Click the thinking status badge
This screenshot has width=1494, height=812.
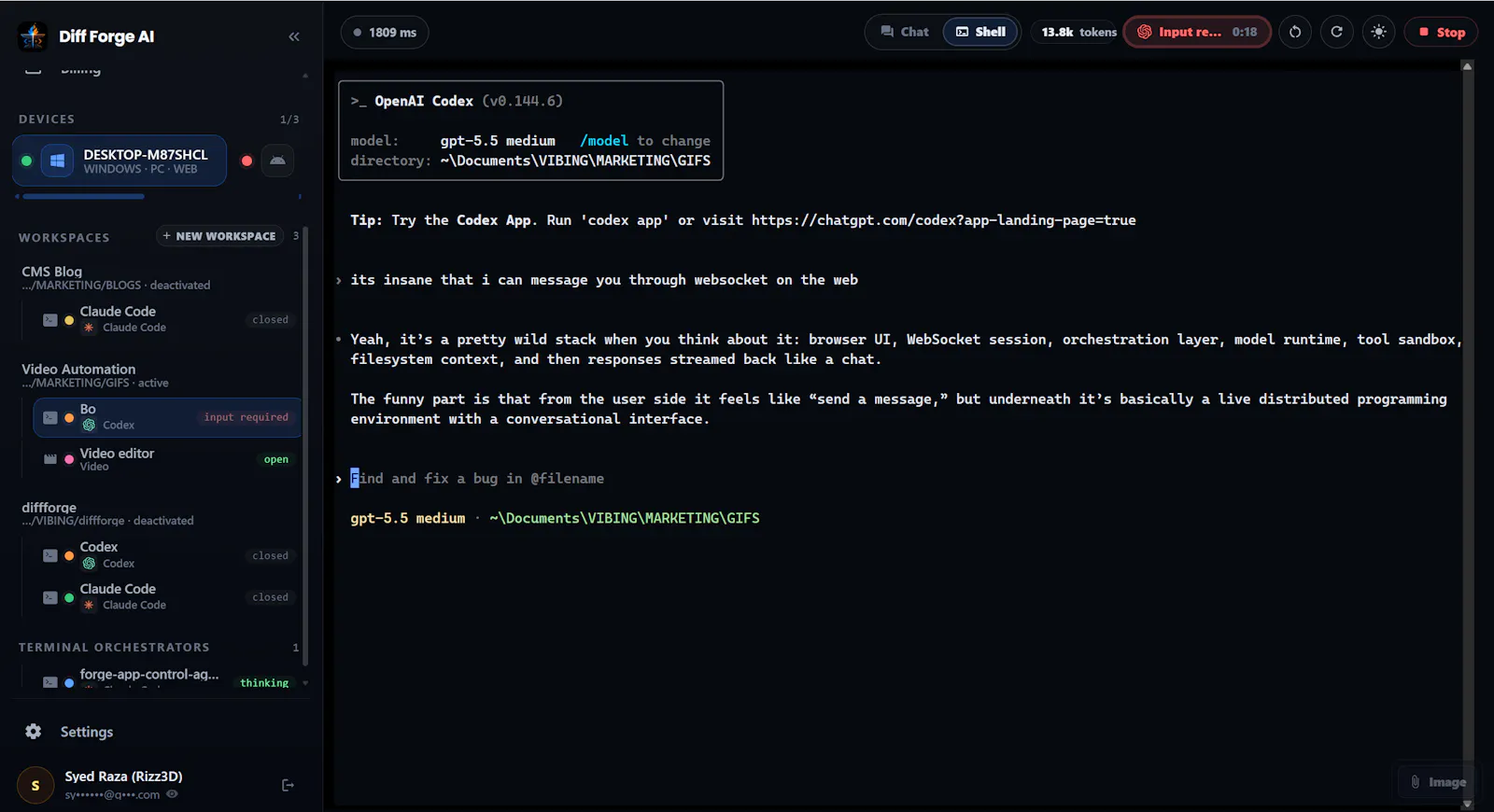click(264, 682)
